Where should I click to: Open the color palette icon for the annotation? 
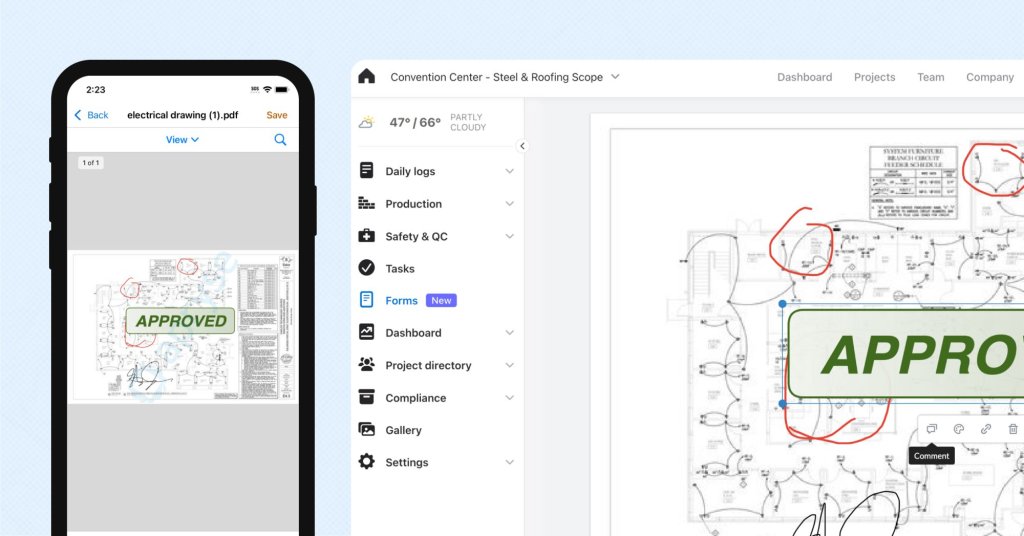[958, 429]
